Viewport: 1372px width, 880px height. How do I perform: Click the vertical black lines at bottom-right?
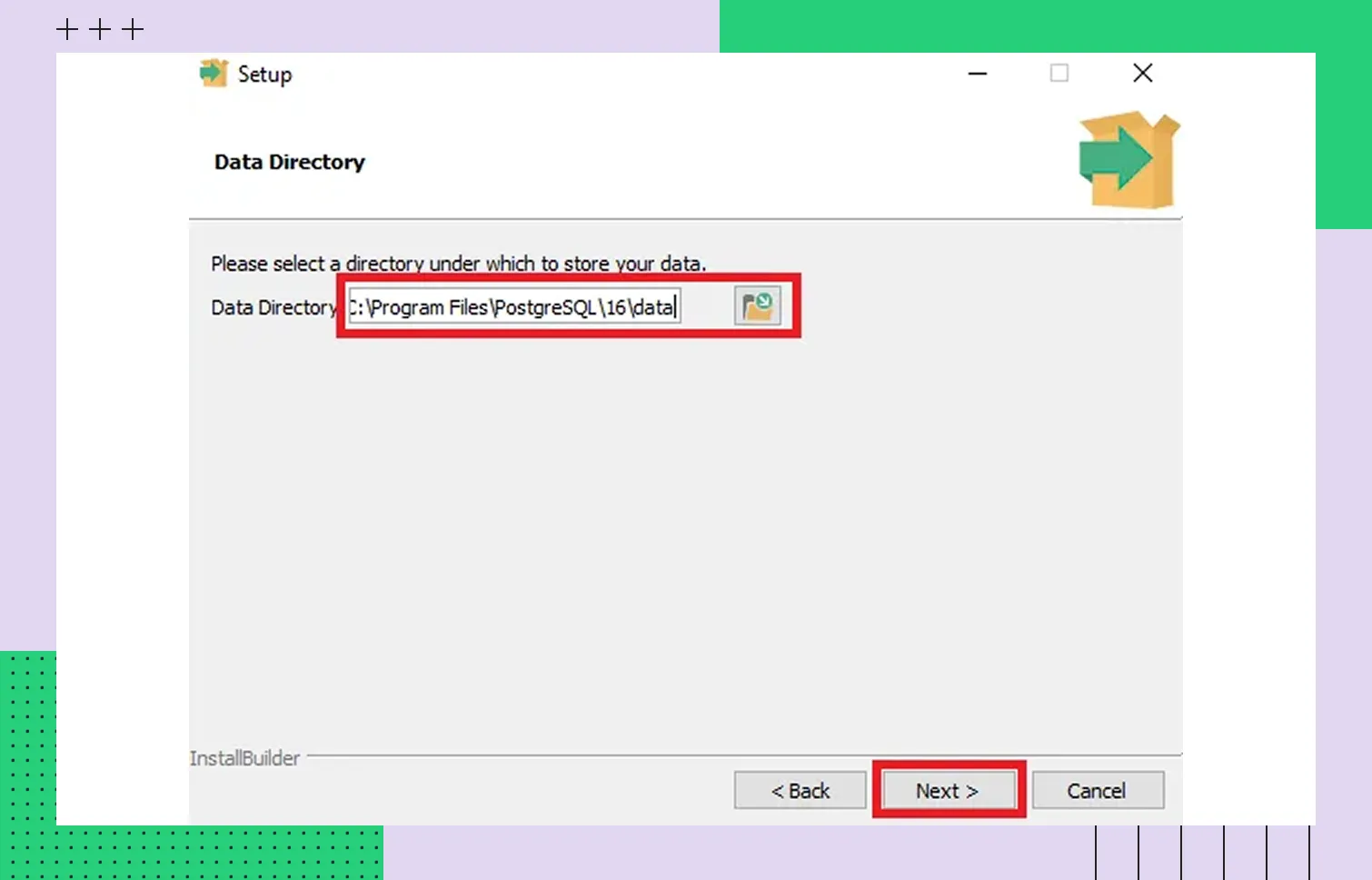tap(1202, 853)
